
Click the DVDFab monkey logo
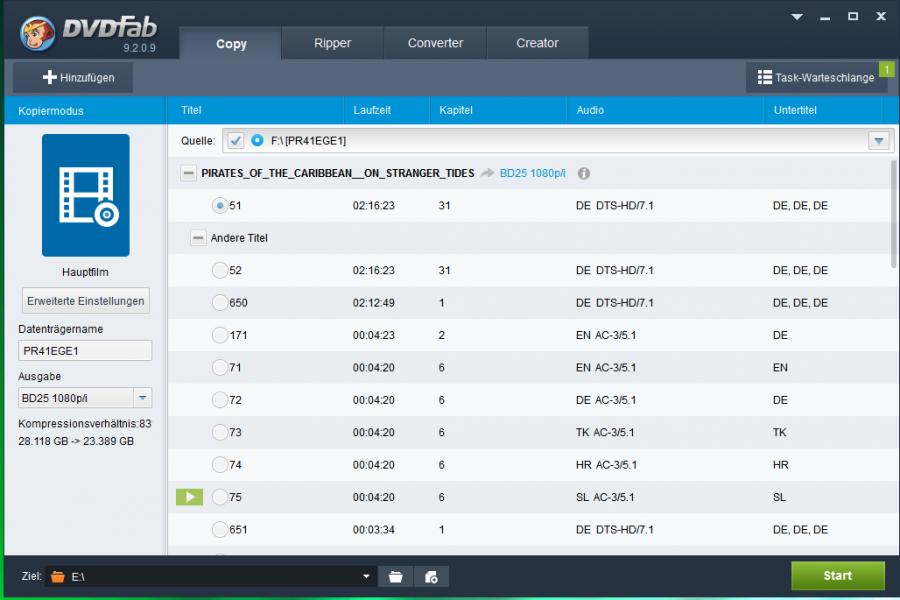coord(37,33)
